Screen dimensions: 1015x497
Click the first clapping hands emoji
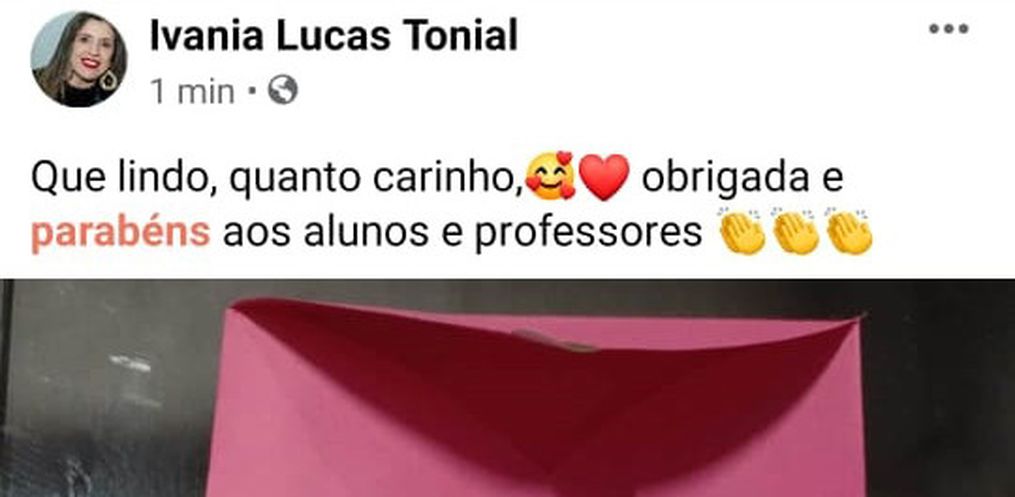(742, 232)
